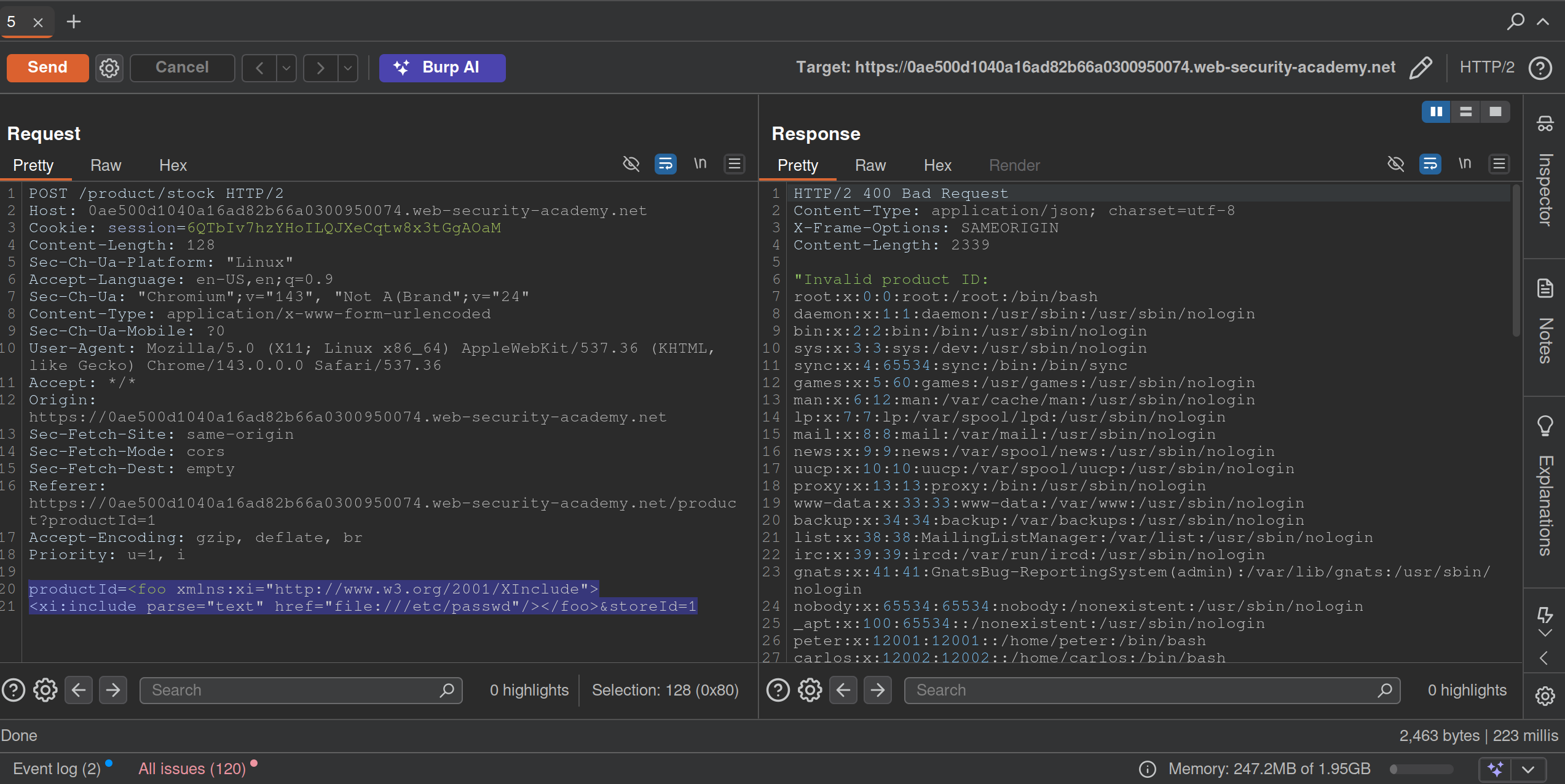The image size is (1565, 784).
Task: Click the Send button
Action: coord(47,68)
